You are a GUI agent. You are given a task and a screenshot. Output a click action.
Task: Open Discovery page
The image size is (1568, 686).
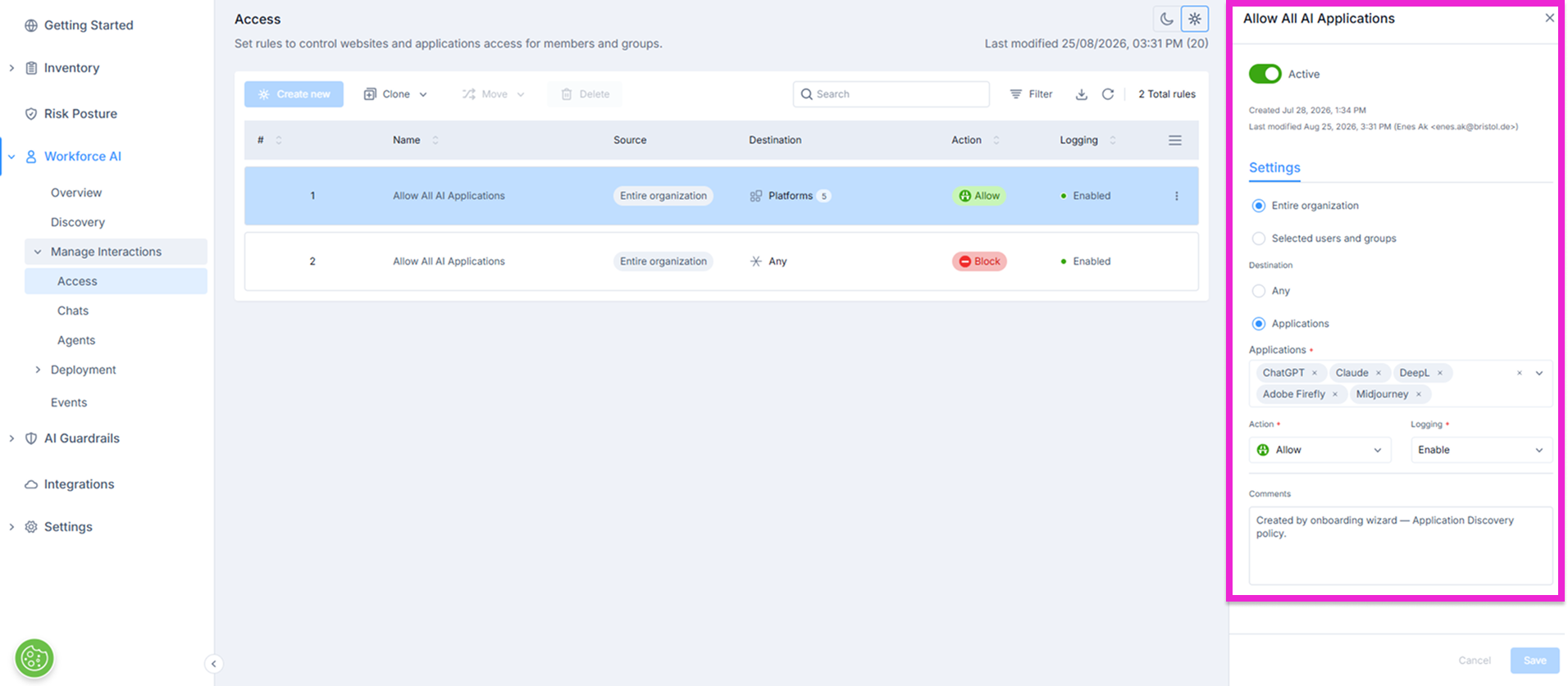pyautogui.click(x=78, y=222)
